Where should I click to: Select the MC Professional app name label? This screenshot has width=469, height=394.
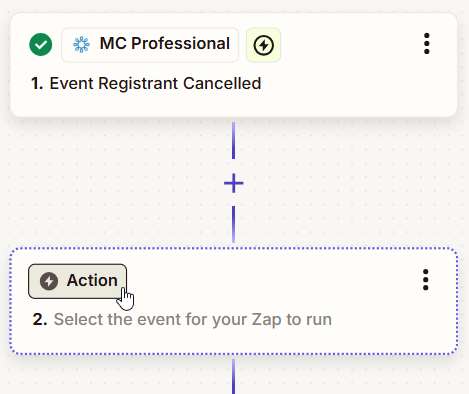(165, 44)
